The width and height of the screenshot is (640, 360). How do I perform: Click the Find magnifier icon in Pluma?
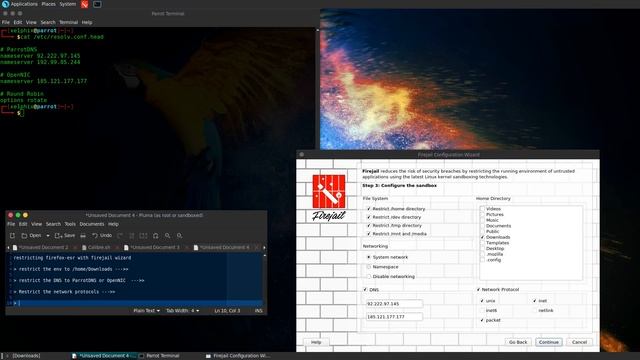pos(168,236)
